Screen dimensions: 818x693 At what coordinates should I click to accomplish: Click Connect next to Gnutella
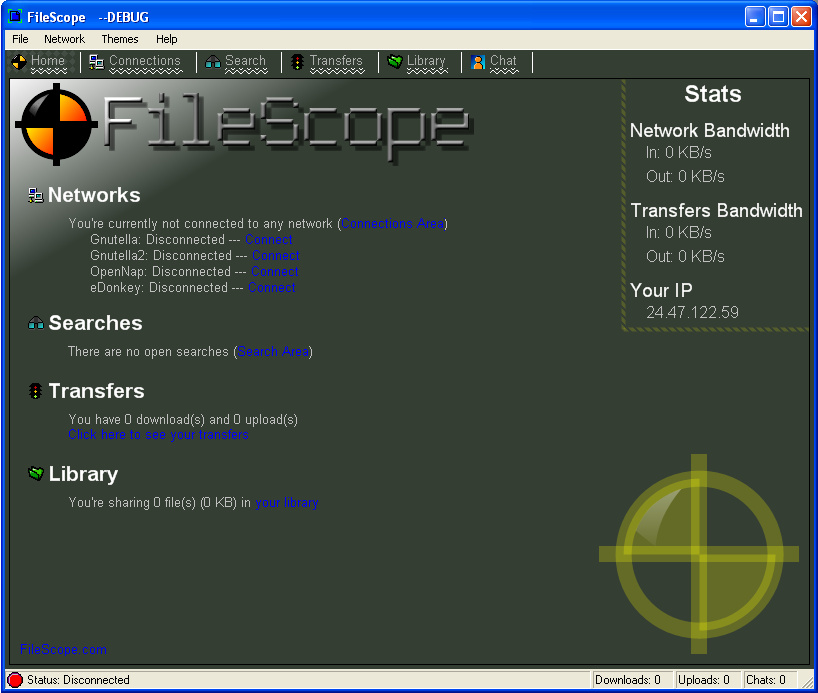(269, 240)
